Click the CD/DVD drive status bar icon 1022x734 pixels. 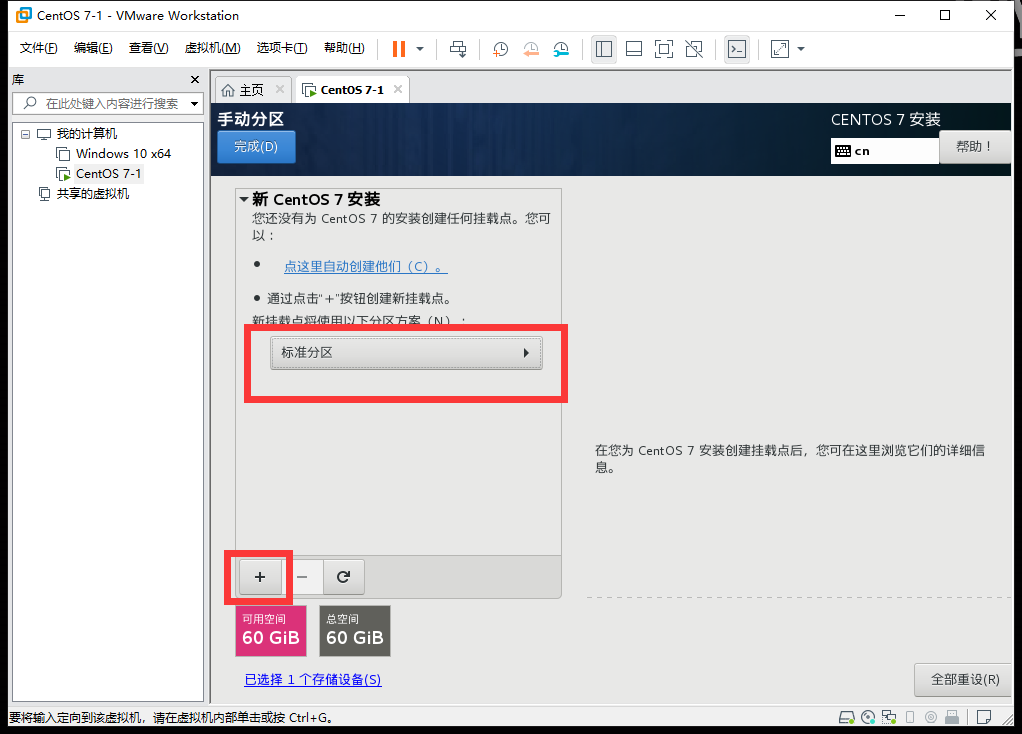point(868,718)
